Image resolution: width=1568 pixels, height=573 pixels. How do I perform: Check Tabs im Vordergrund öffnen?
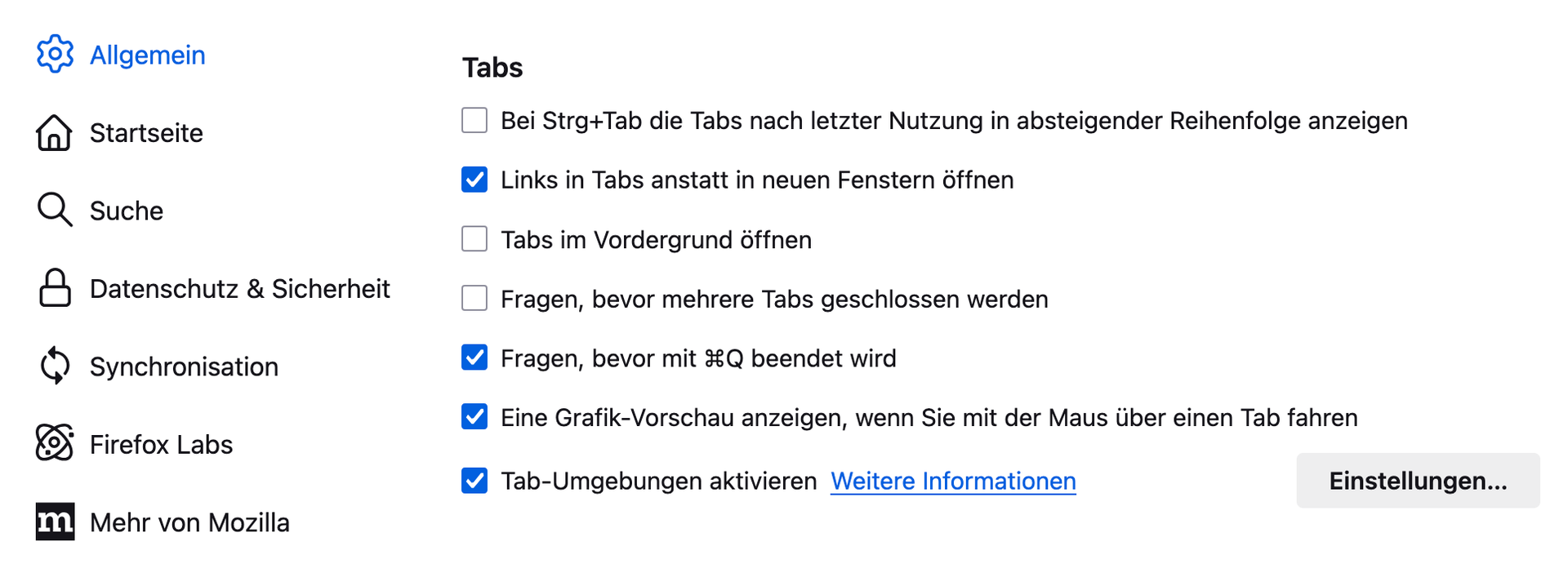474,239
